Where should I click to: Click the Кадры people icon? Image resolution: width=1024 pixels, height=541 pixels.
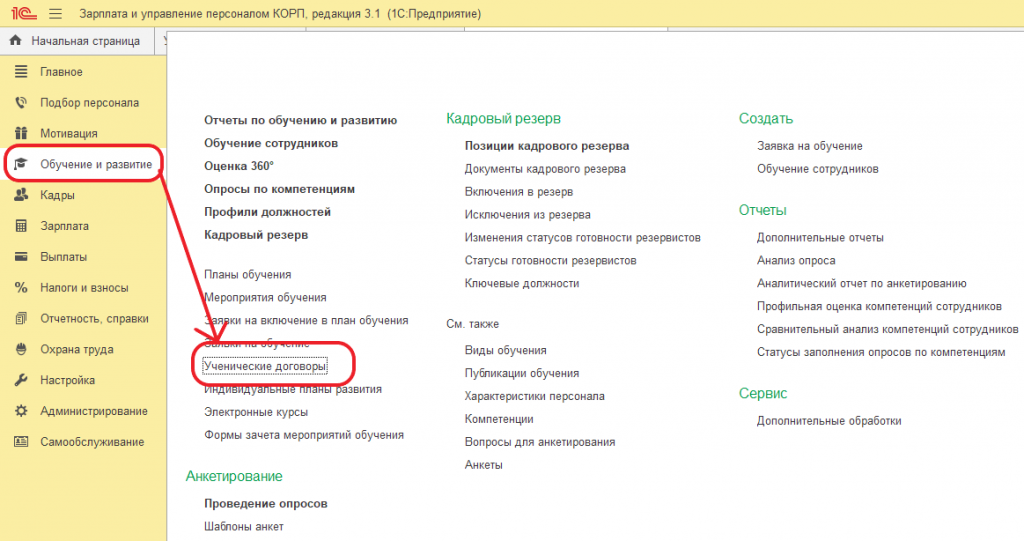(21, 195)
